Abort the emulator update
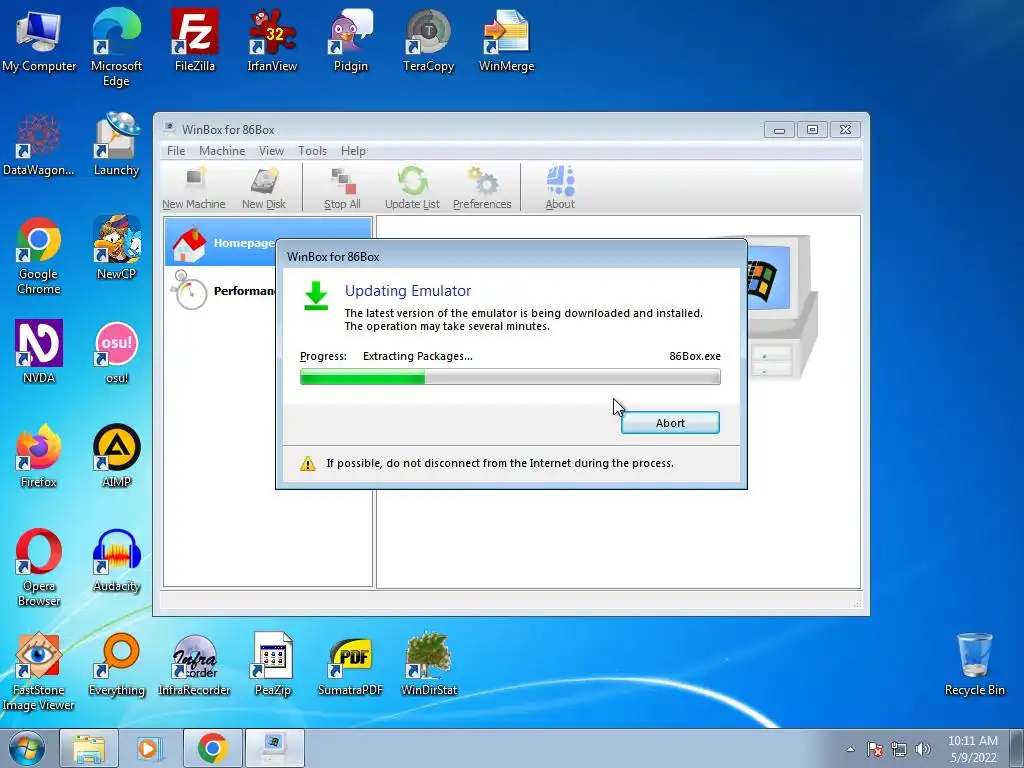The width and height of the screenshot is (1024, 768). point(670,423)
